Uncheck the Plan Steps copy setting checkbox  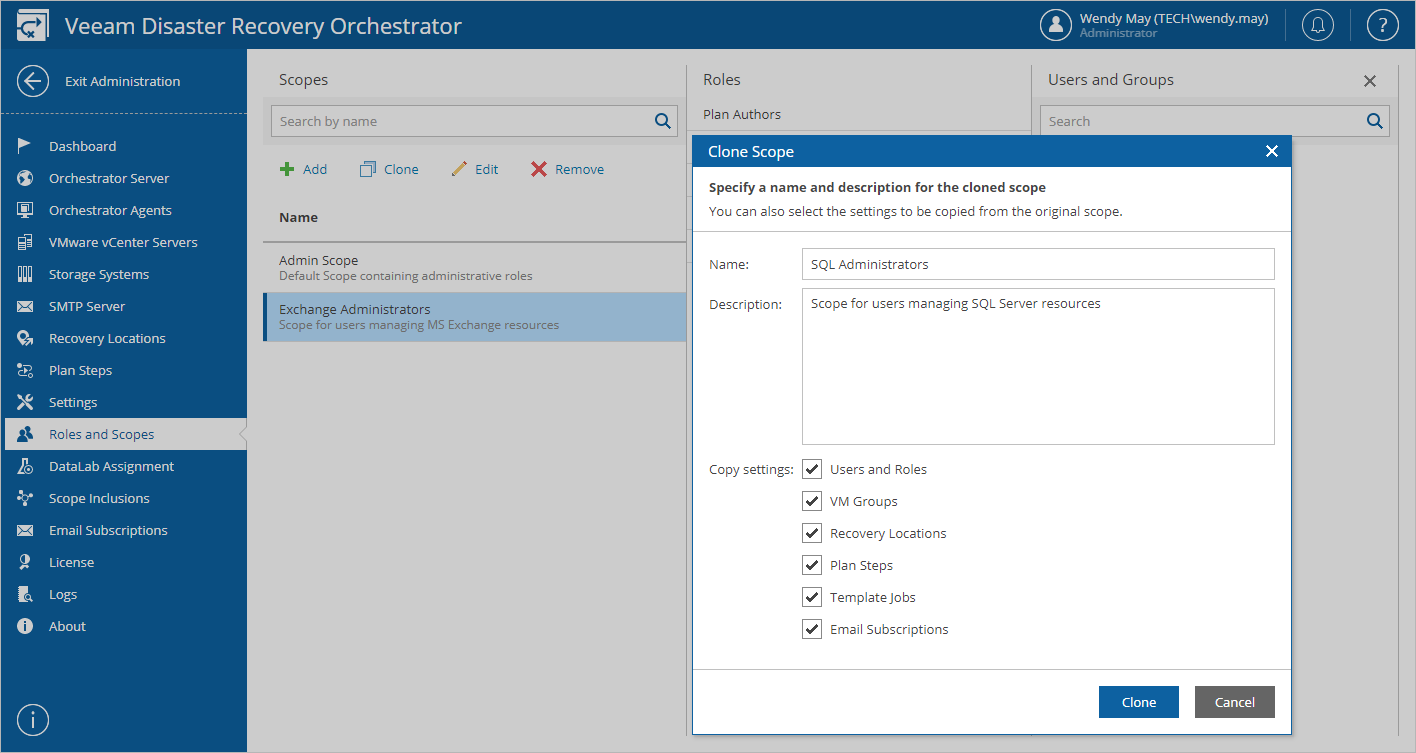[x=812, y=565]
